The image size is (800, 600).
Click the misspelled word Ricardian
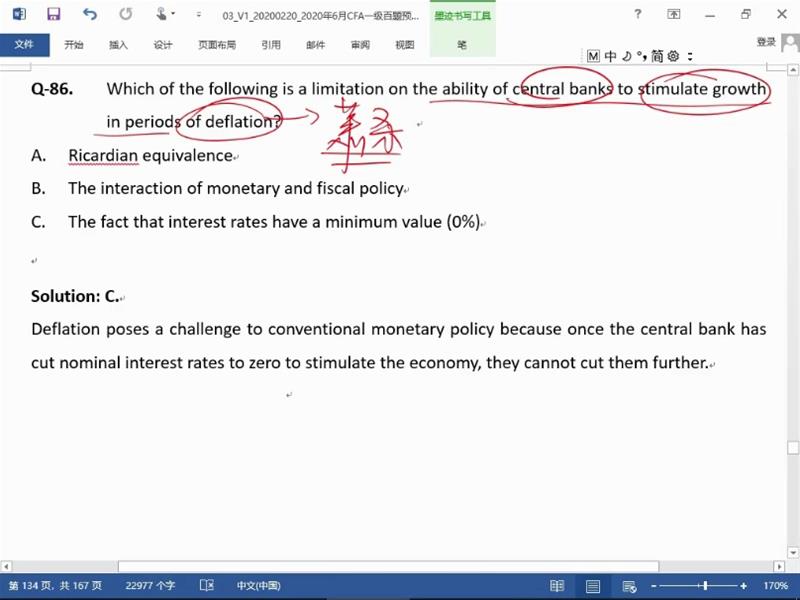(x=103, y=156)
